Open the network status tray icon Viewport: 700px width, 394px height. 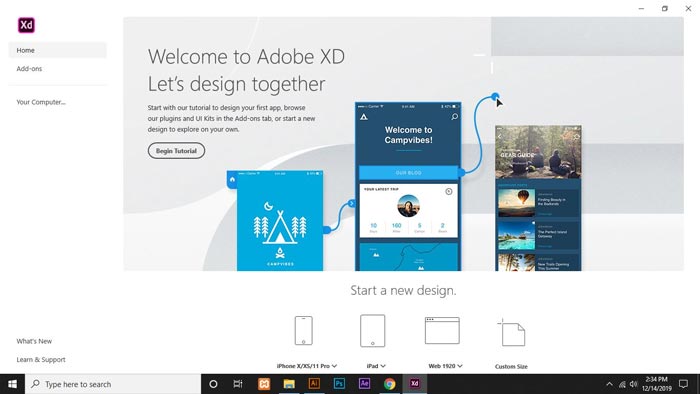[x=622, y=384]
